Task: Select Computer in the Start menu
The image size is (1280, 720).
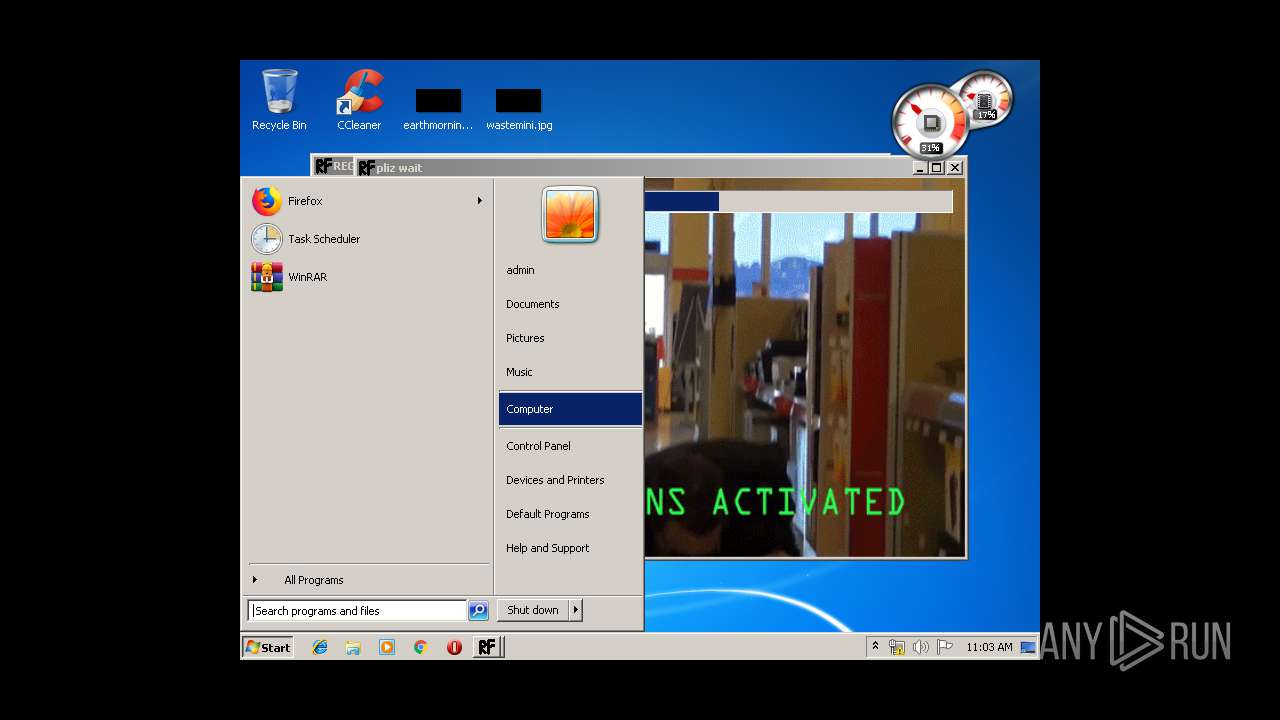Action: [x=570, y=409]
